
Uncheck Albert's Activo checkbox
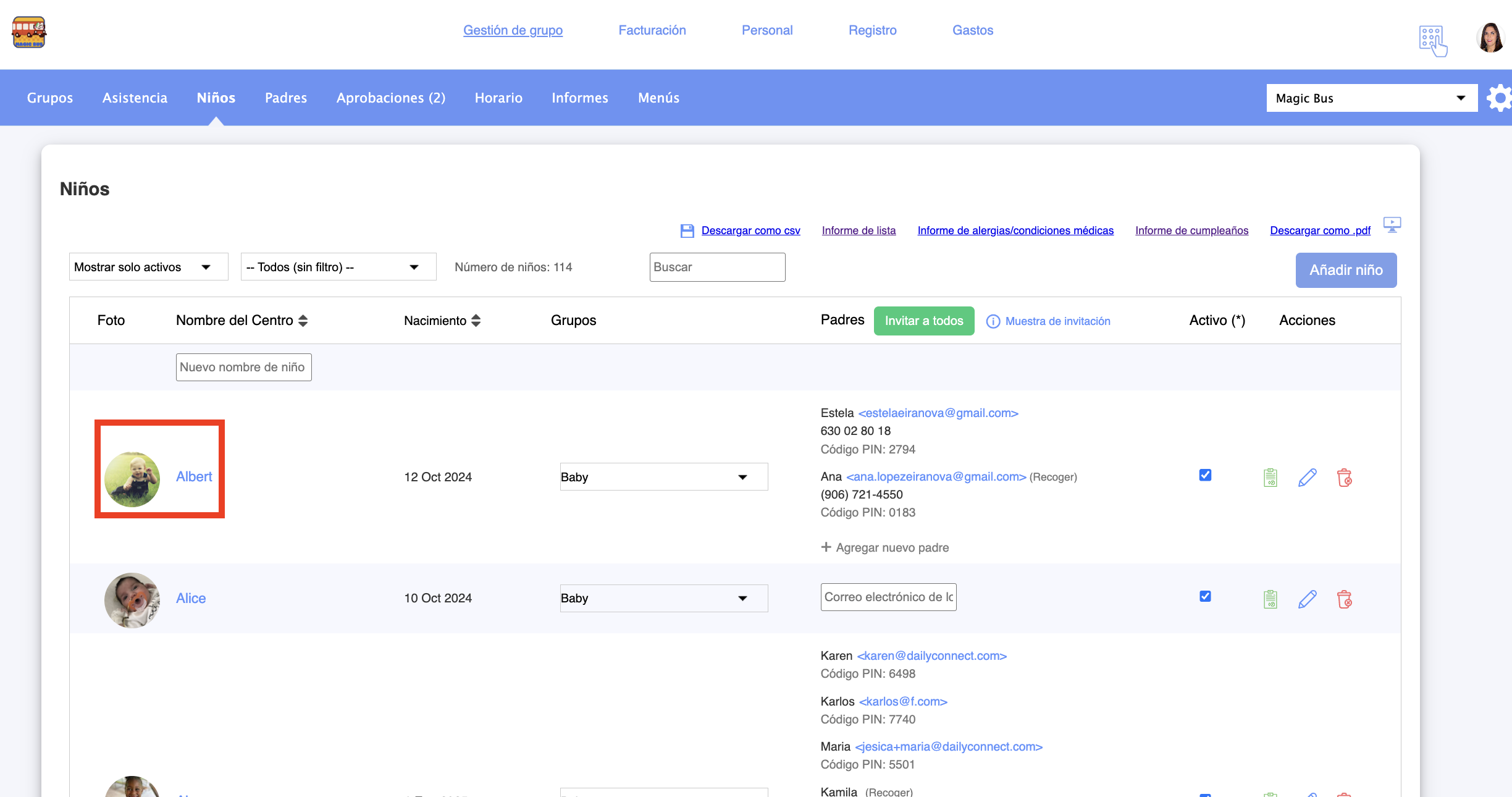coord(1205,475)
